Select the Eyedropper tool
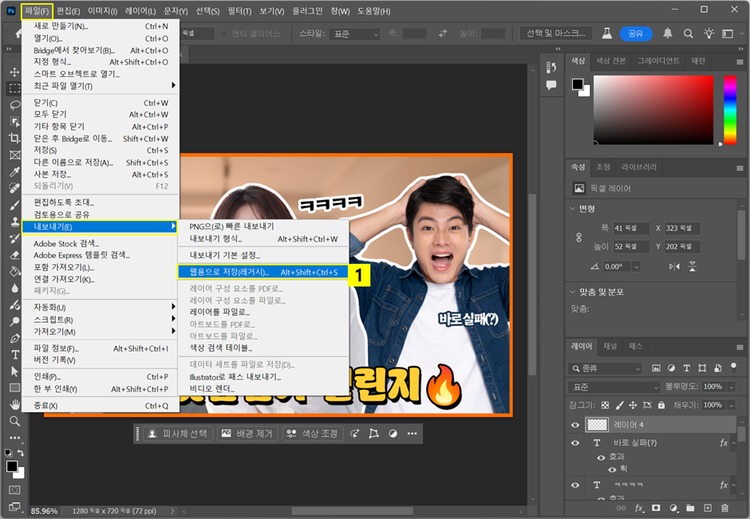This screenshot has height=519, width=750. click(x=14, y=170)
